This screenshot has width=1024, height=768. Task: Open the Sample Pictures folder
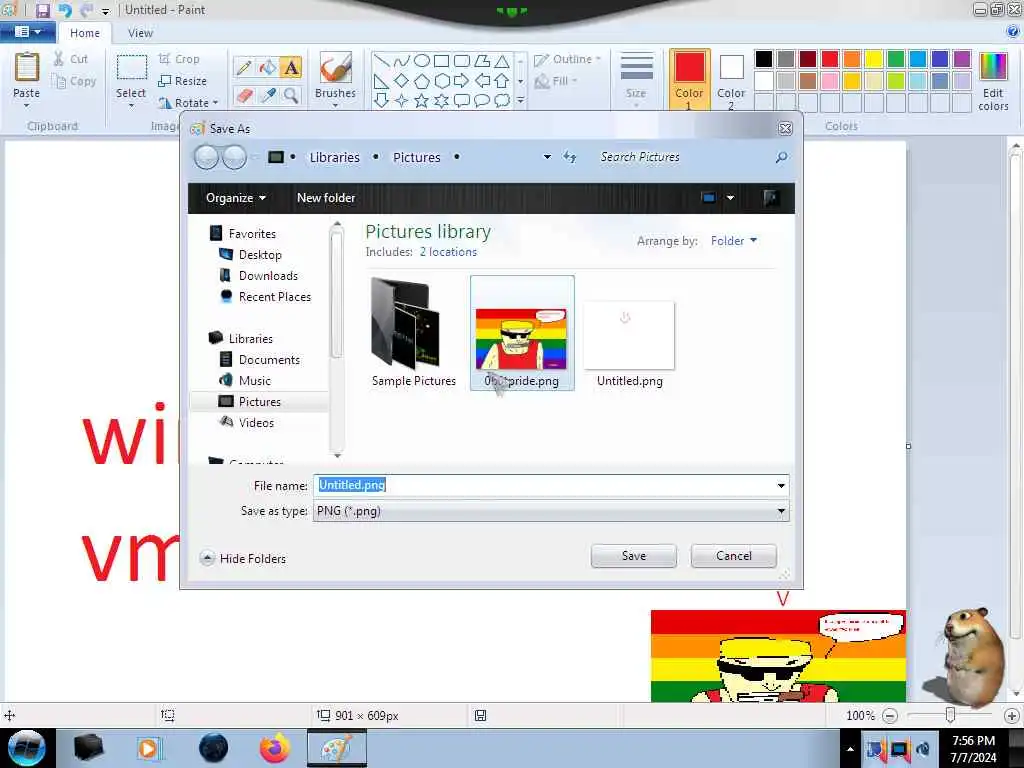413,333
